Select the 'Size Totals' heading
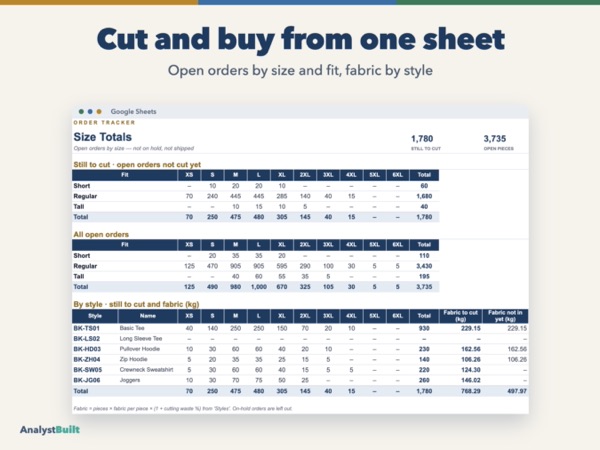The width and height of the screenshot is (600, 450). [x=103, y=137]
